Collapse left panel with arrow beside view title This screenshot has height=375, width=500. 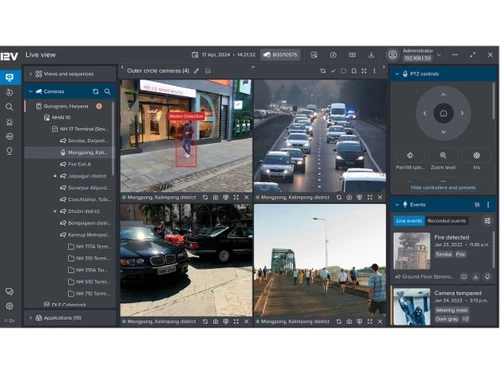(x=122, y=67)
